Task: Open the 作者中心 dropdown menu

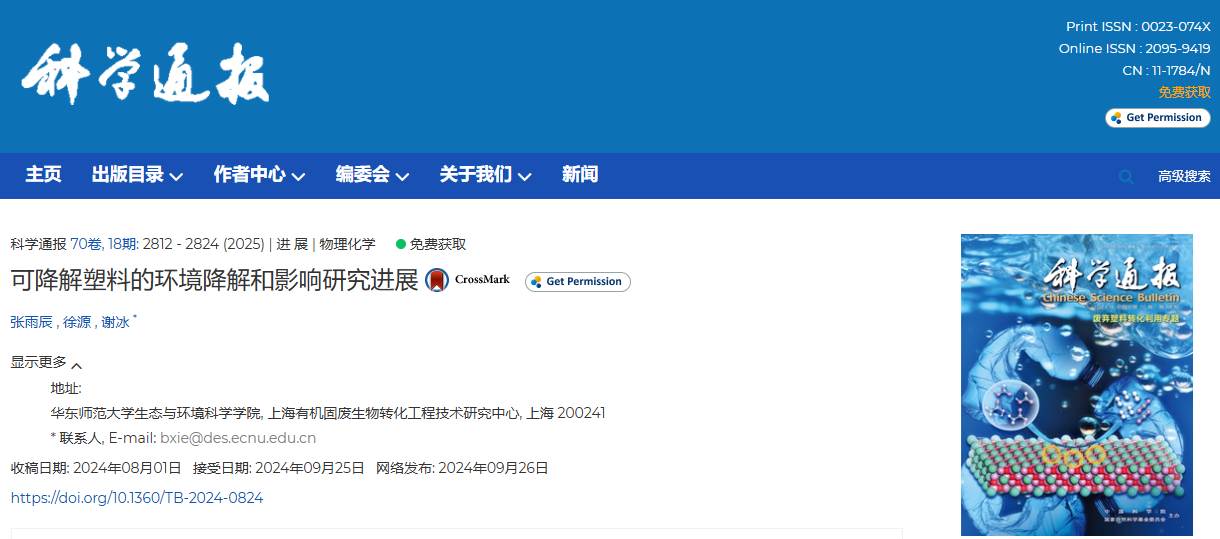Action: pos(259,175)
